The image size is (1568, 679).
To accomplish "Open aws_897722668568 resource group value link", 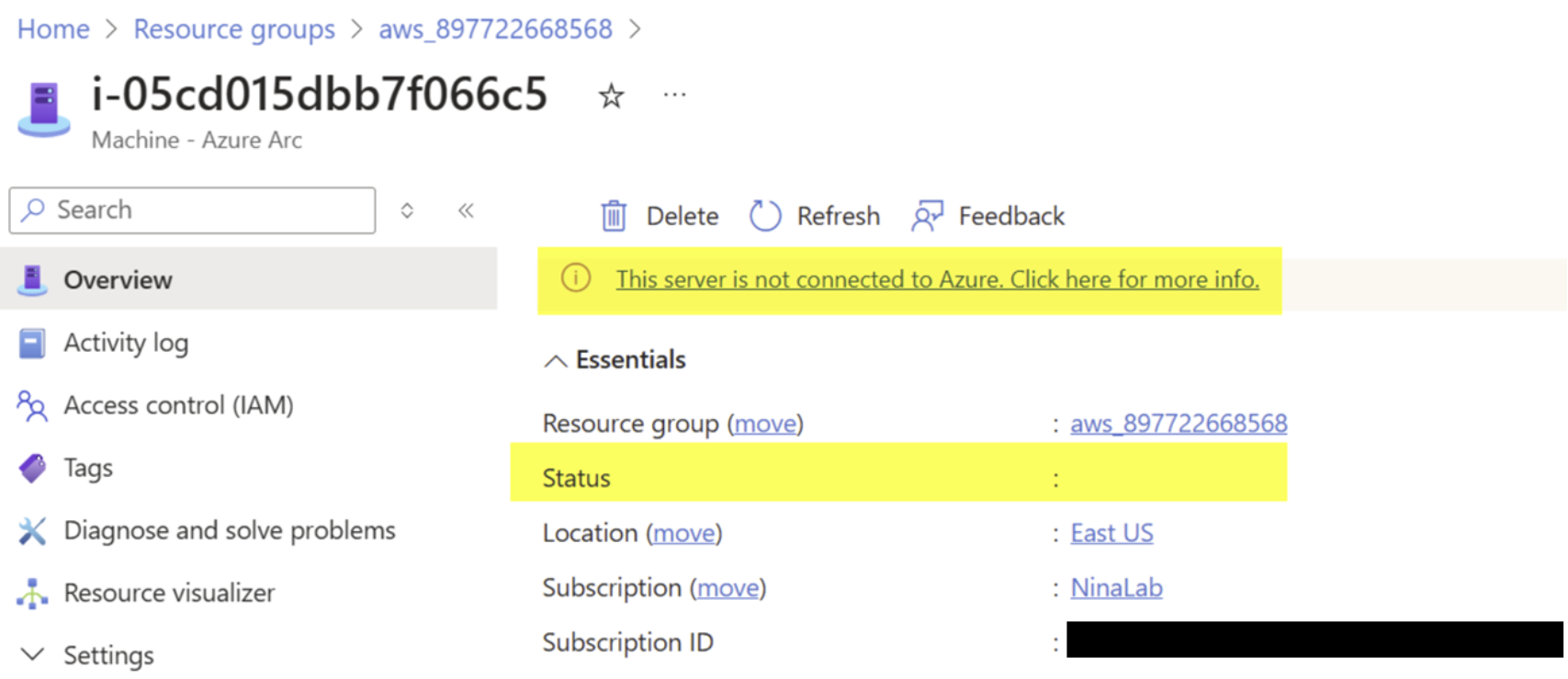I will 1179,424.
